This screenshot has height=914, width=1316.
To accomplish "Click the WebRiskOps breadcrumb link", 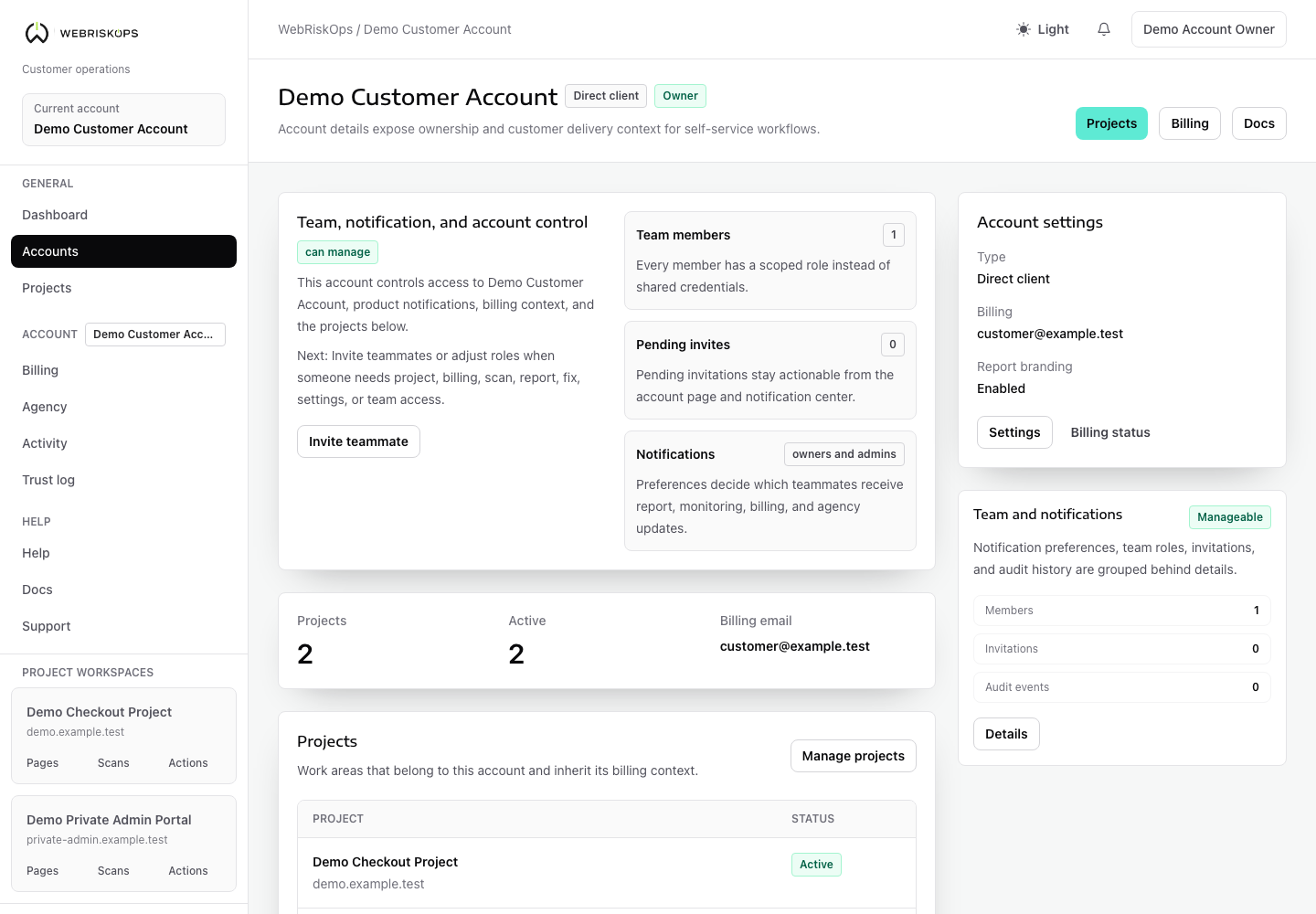I will pyautogui.click(x=315, y=29).
